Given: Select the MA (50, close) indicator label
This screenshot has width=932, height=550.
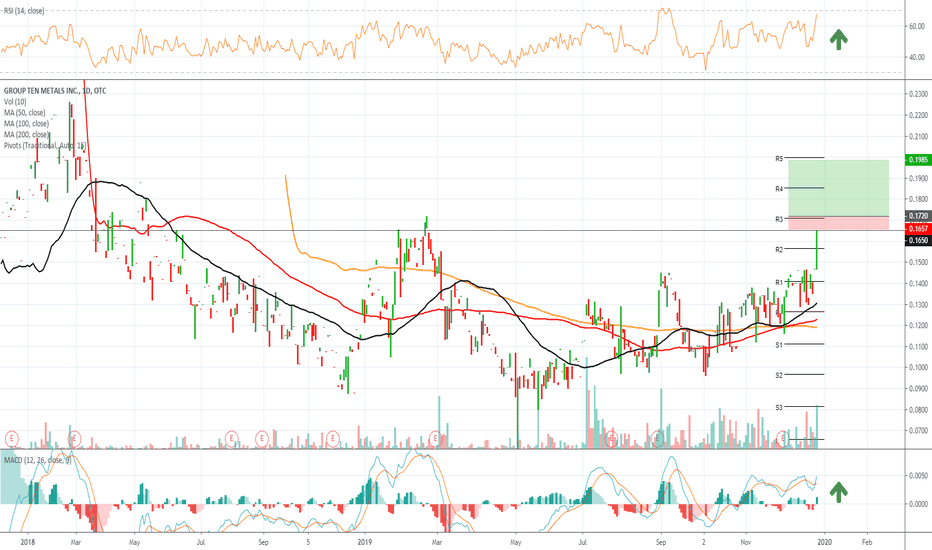Looking at the screenshot, I should point(24,112).
